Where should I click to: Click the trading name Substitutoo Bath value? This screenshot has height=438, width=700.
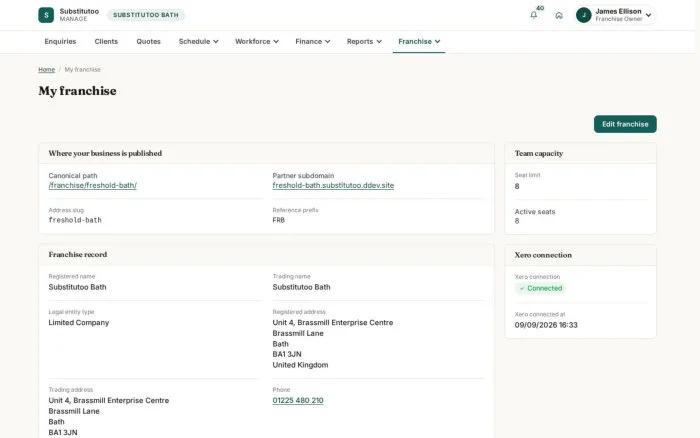(301, 287)
